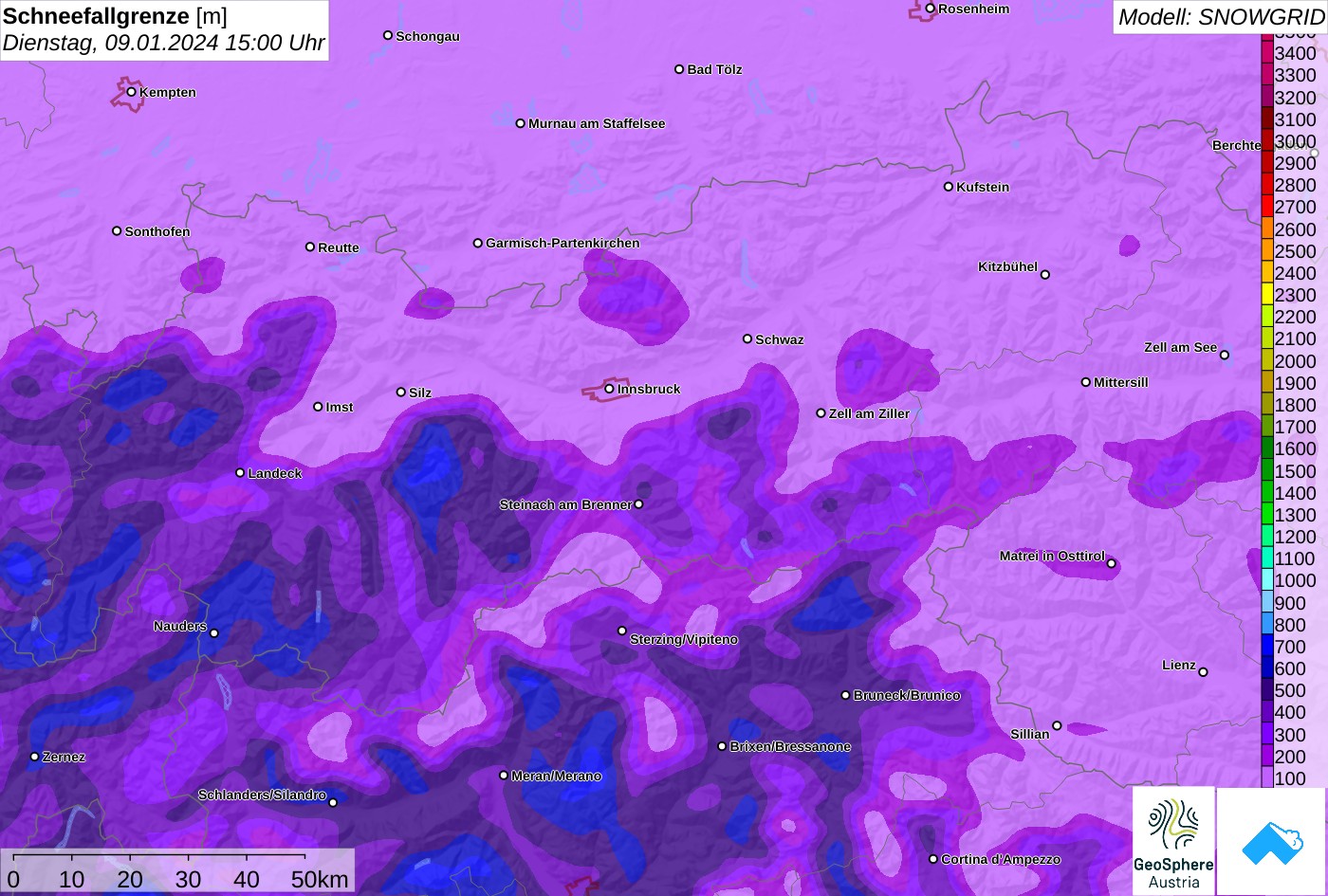The height and width of the screenshot is (896, 1328).
Task: Select the 3300 magenta legend swatch
Action: click(1267, 75)
